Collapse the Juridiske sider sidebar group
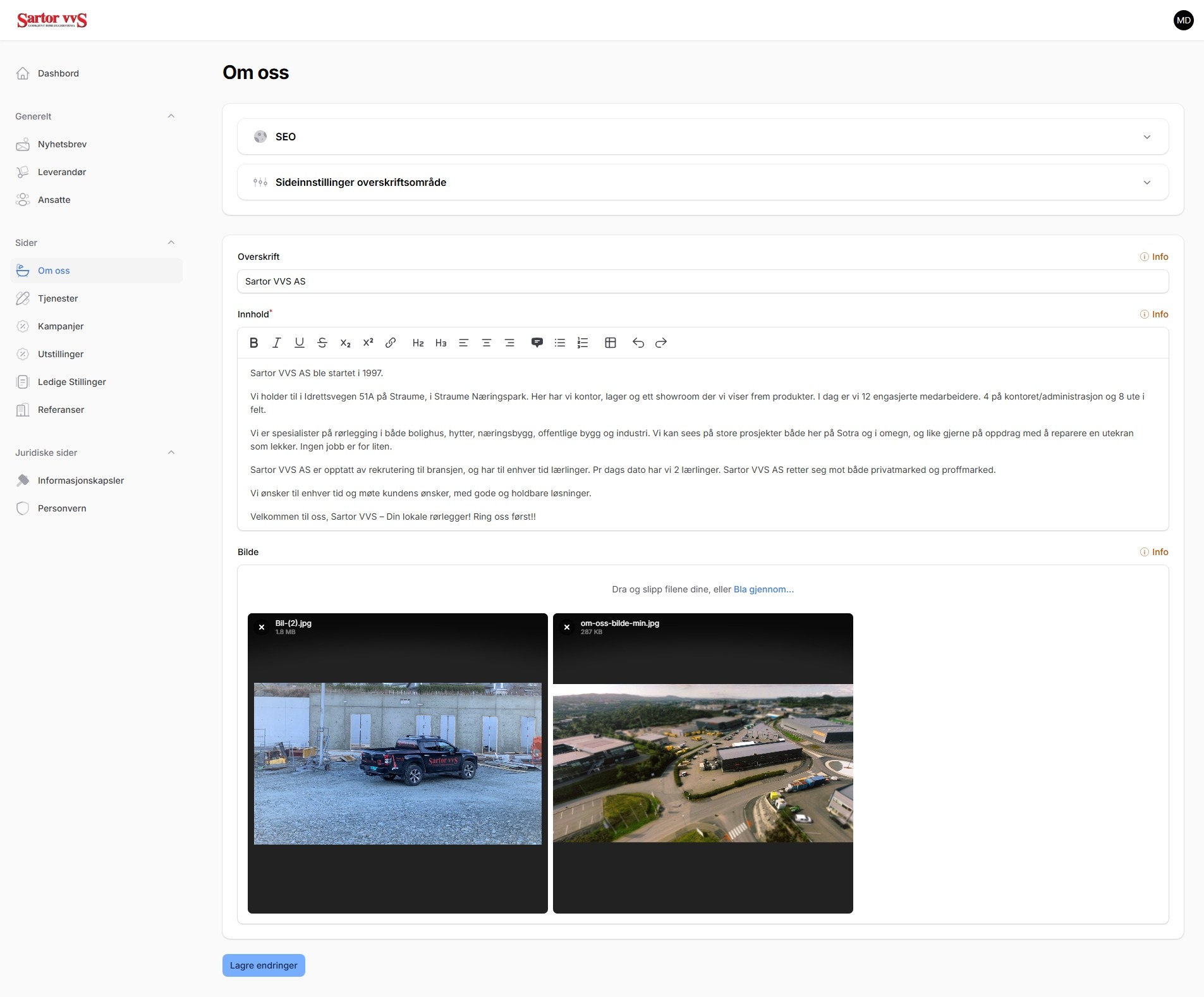This screenshot has width=1204, height=997. pos(171,453)
